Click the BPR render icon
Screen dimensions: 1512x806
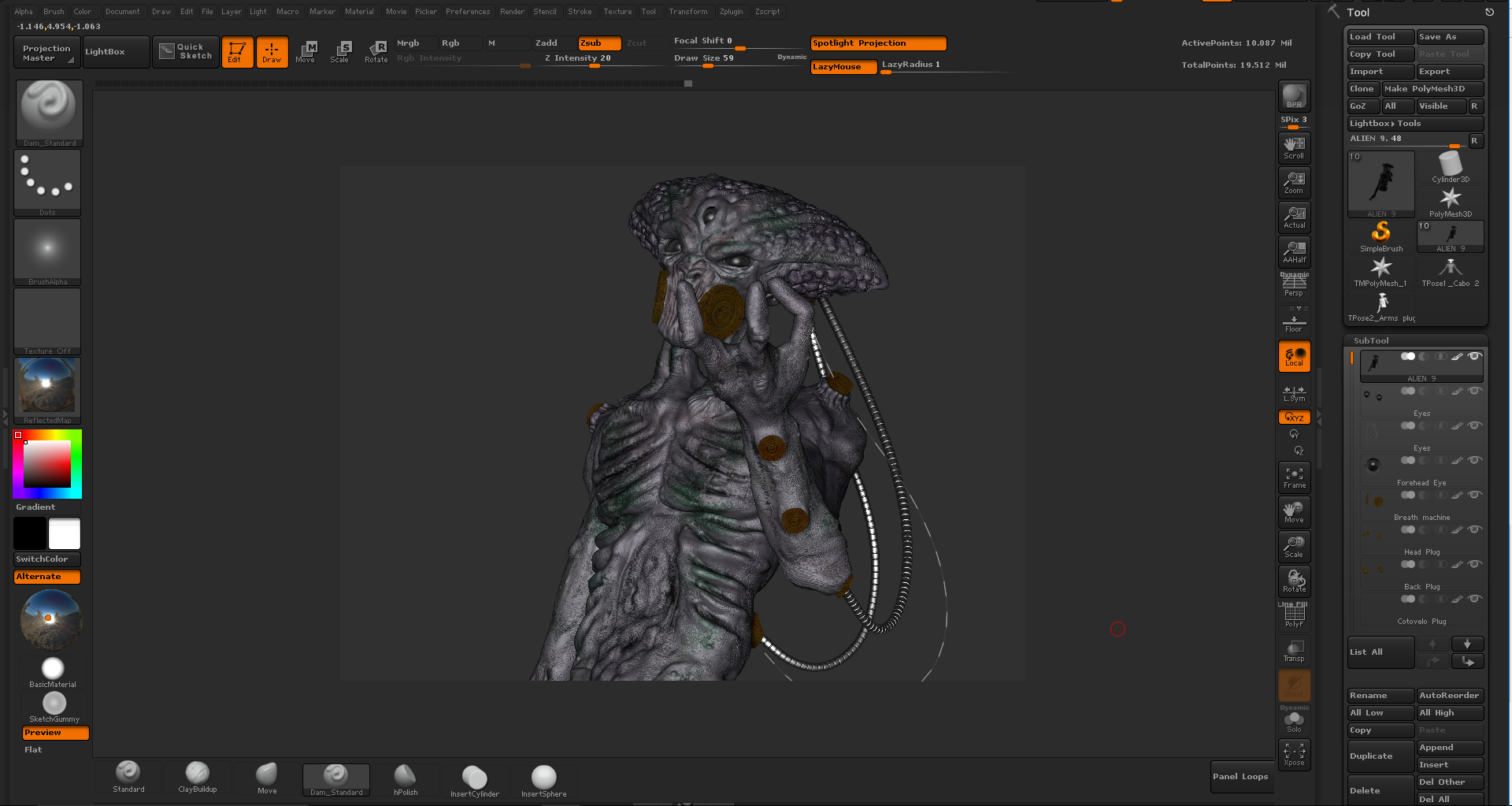tap(1294, 95)
